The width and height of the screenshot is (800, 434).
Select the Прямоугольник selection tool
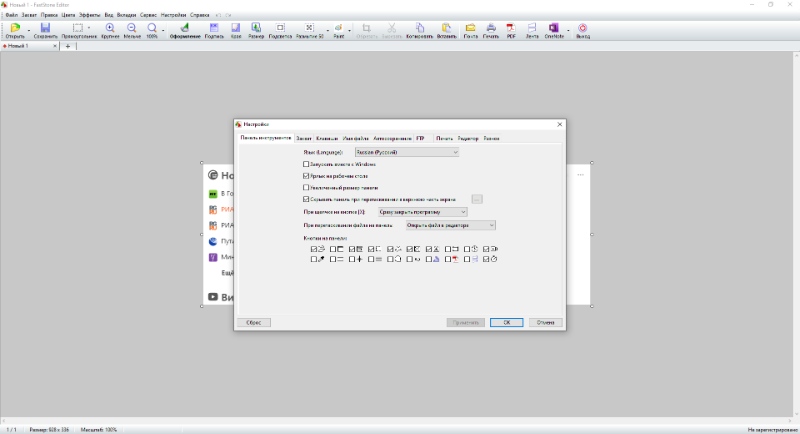(78, 30)
